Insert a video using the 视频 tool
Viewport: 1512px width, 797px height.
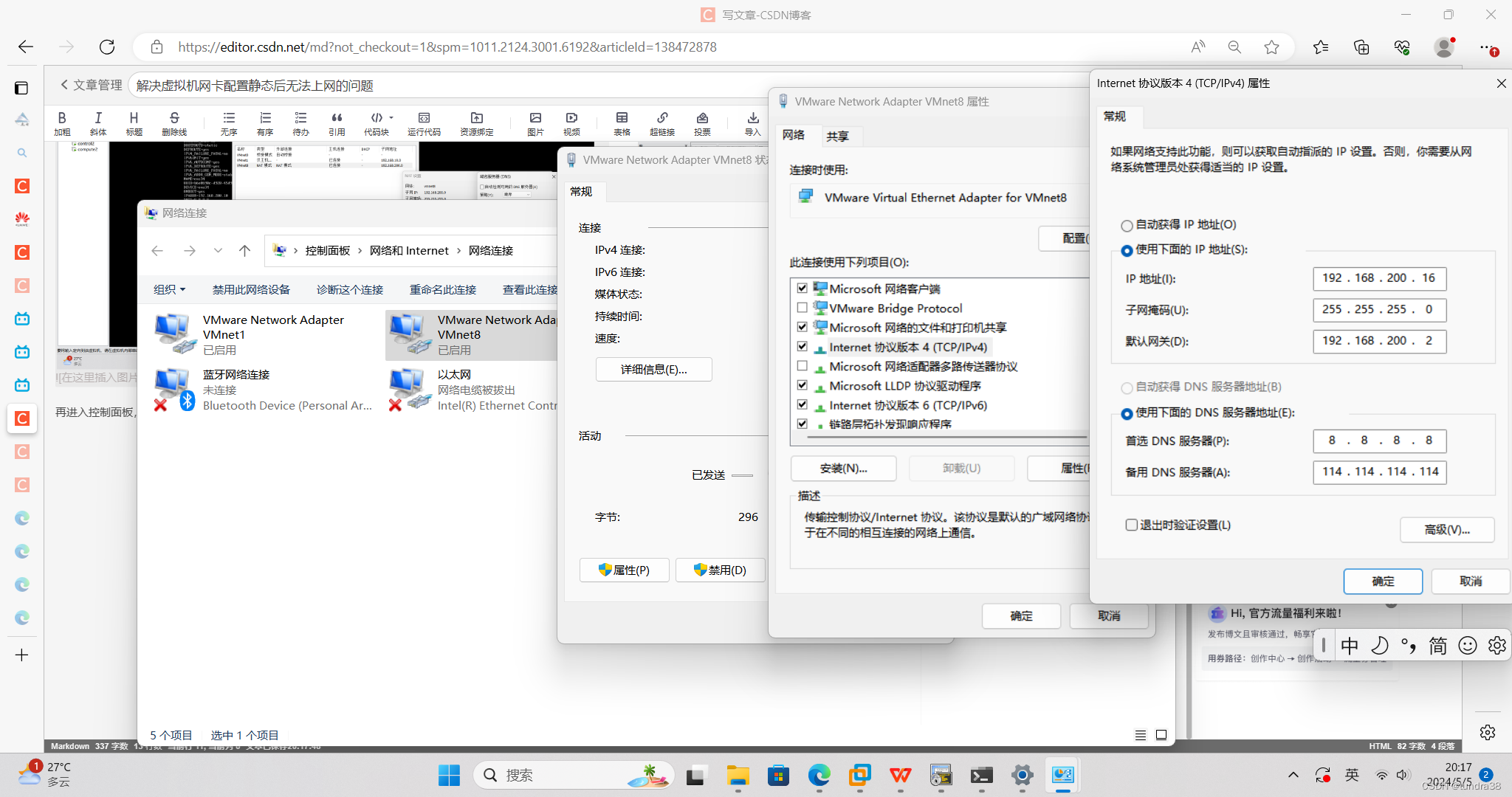(x=571, y=123)
